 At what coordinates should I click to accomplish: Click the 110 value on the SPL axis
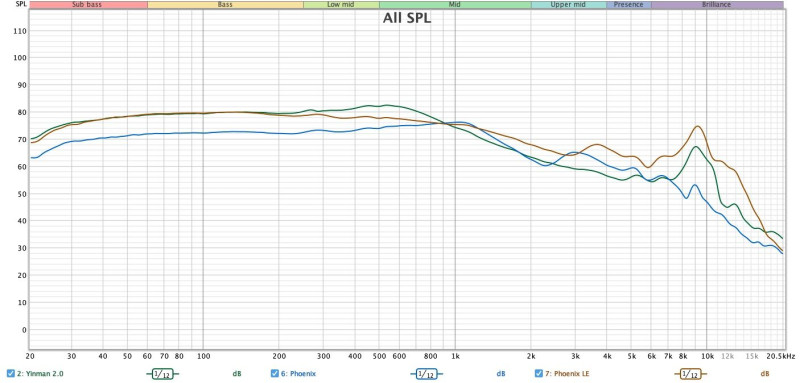(x=21, y=31)
